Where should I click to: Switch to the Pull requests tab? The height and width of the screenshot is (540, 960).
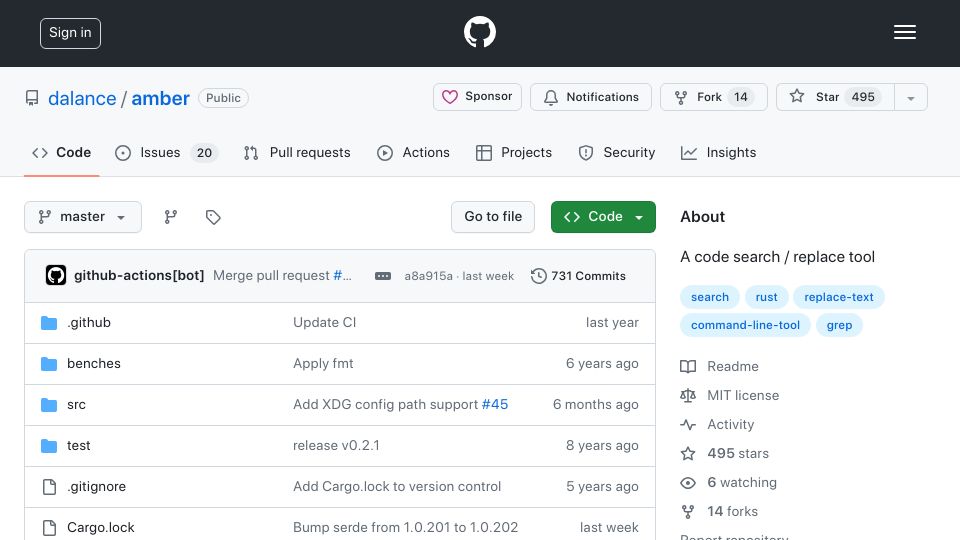(x=297, y=152)
